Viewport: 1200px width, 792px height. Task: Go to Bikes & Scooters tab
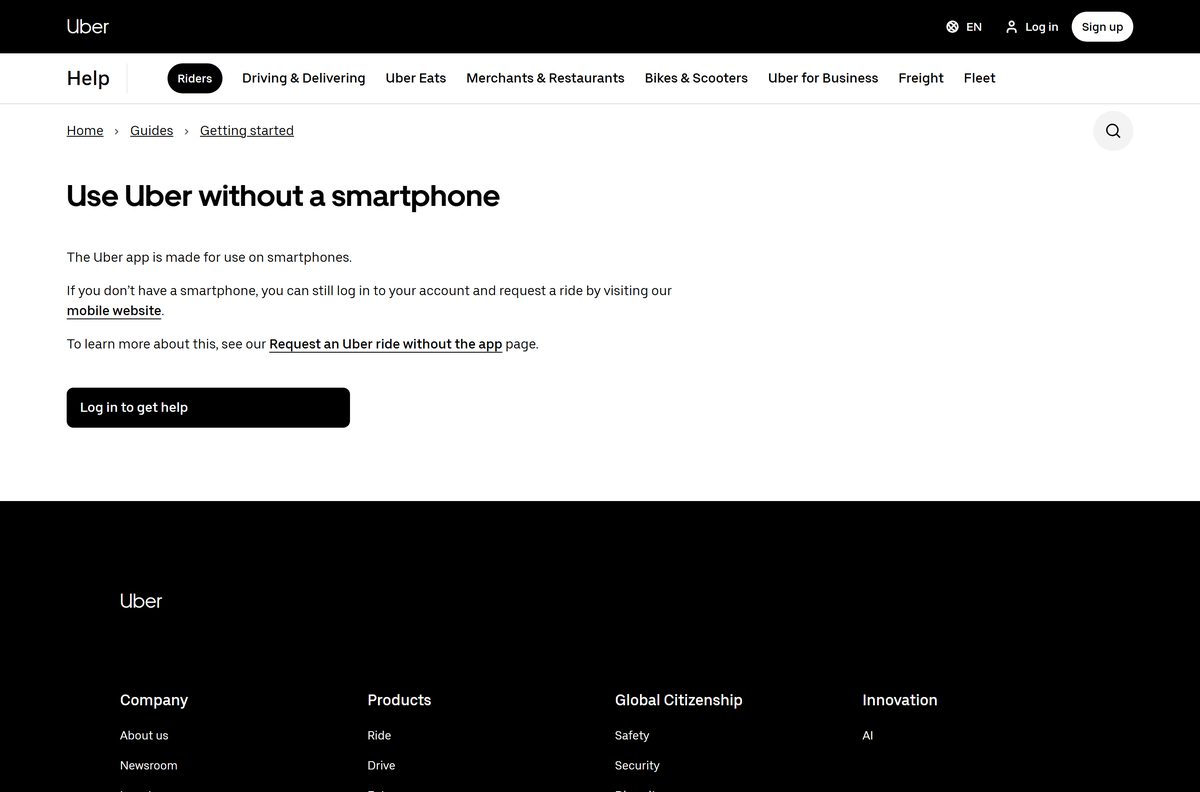(x=696, y=78)
